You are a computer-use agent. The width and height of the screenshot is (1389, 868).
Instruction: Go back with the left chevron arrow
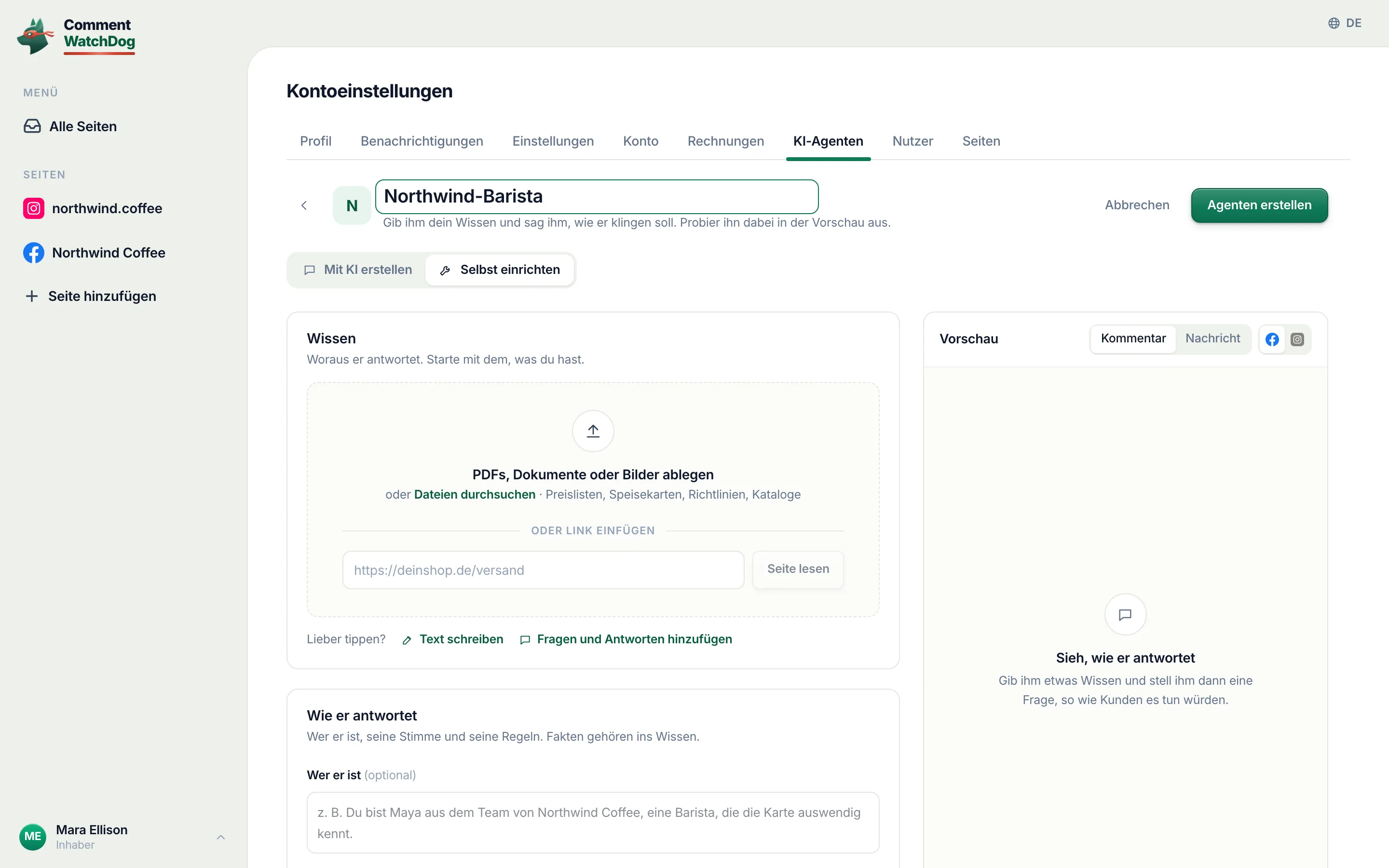coord(304,205)
